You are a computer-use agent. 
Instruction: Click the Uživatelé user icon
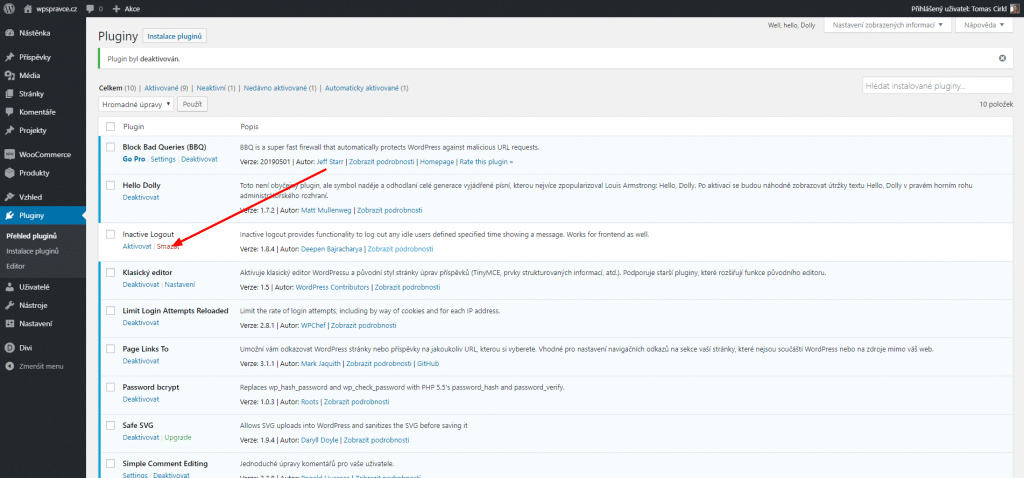pyautogui.click(x=9, y=287)
